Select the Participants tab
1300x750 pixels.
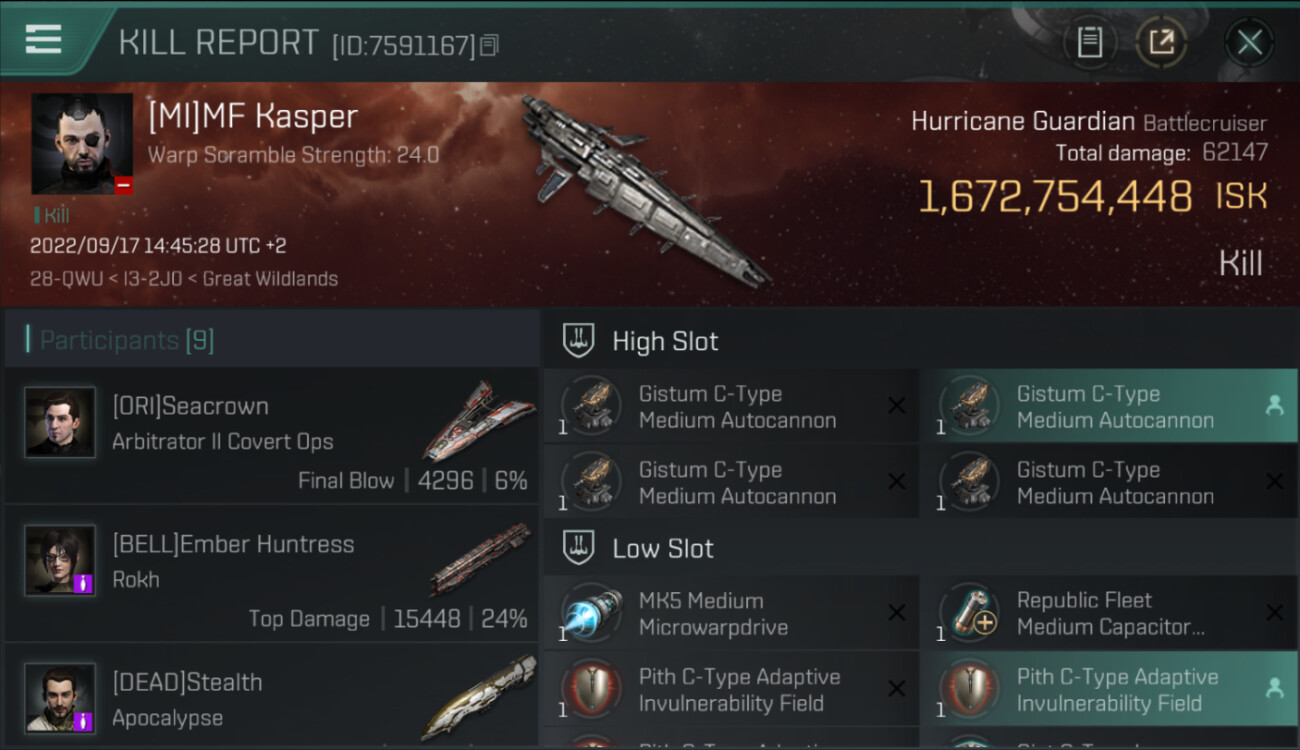126,340
